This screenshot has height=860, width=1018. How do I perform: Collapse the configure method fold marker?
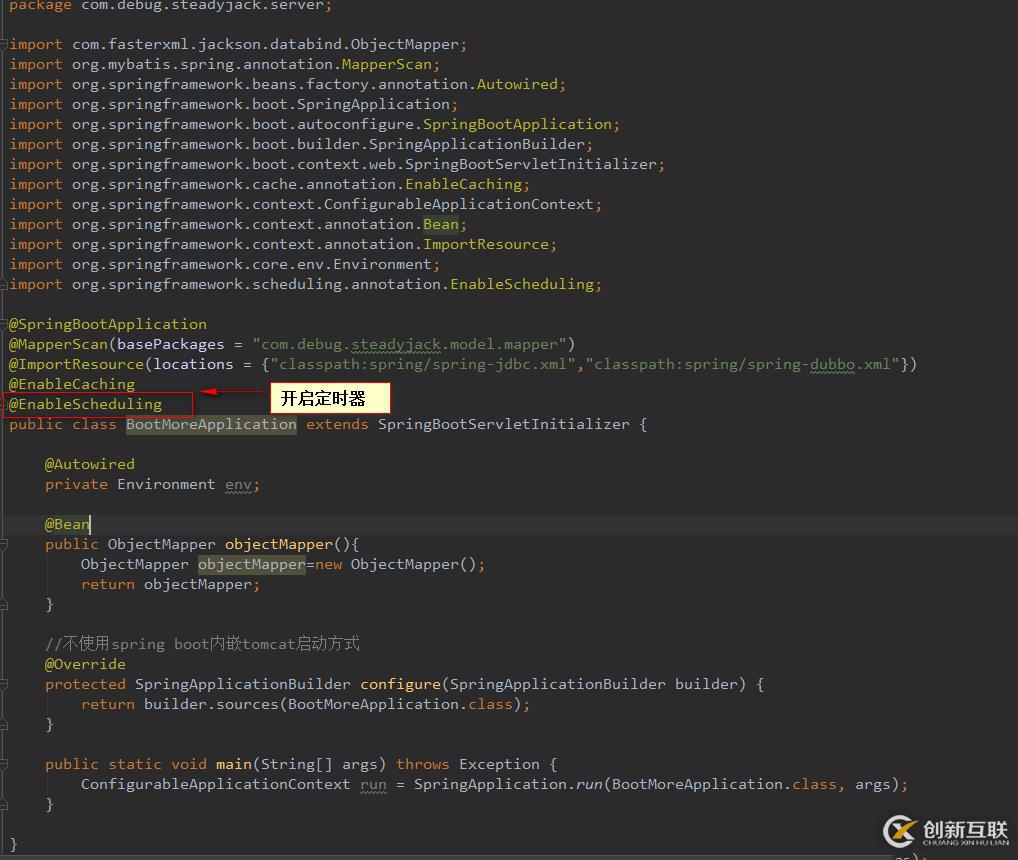click(4, 684)
